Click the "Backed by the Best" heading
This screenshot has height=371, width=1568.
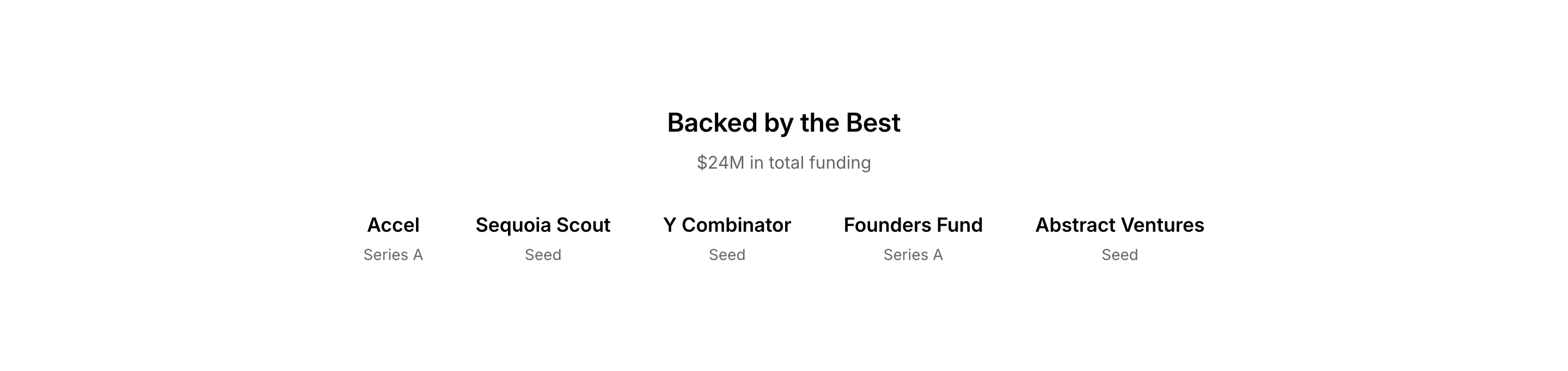point(783,123)
